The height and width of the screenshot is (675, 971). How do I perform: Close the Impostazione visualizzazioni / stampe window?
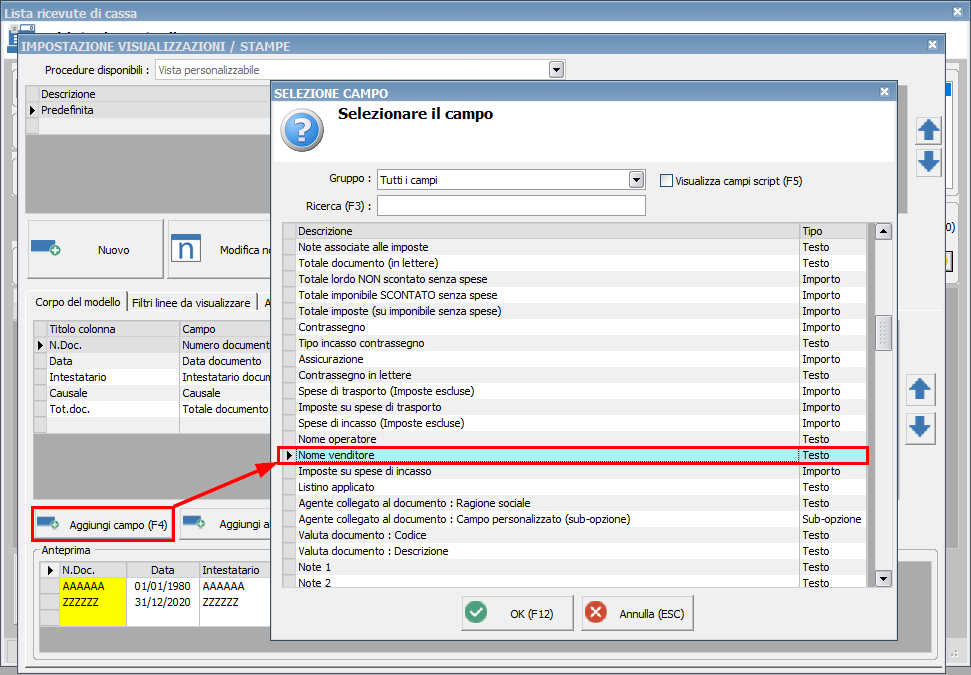click(x=932, y=45)
